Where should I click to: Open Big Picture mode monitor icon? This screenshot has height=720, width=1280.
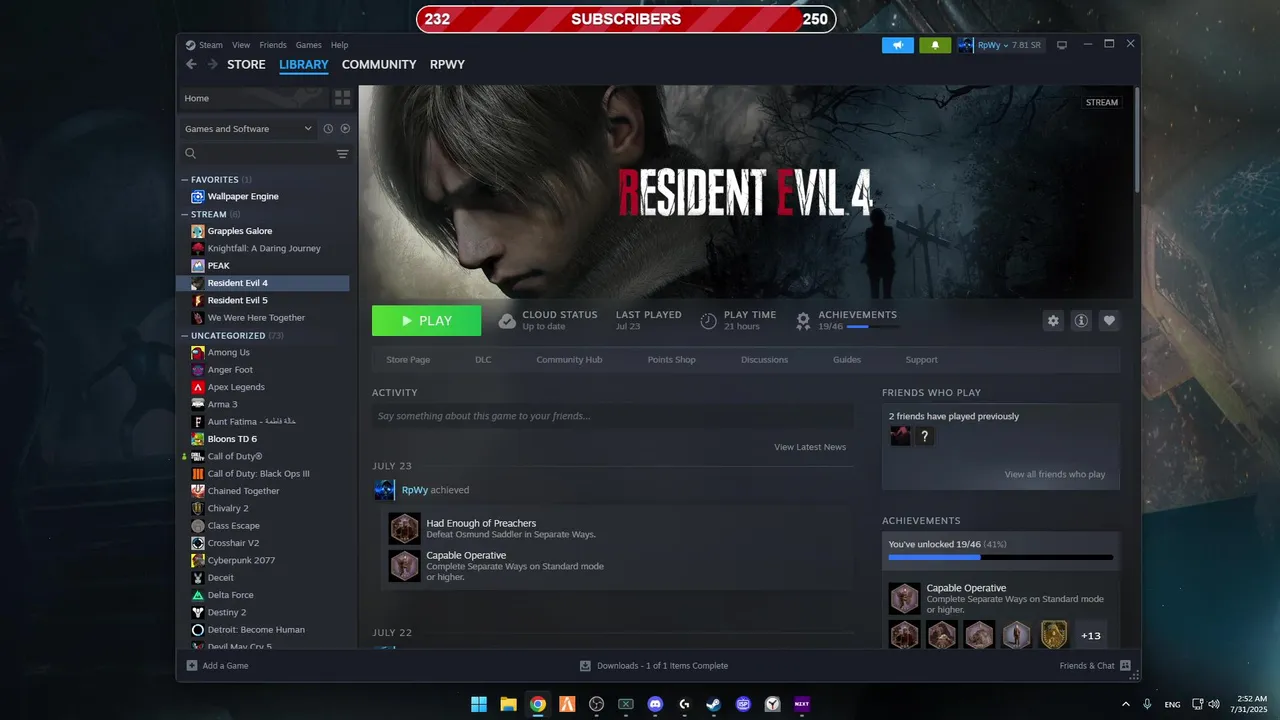(1062, 45)
